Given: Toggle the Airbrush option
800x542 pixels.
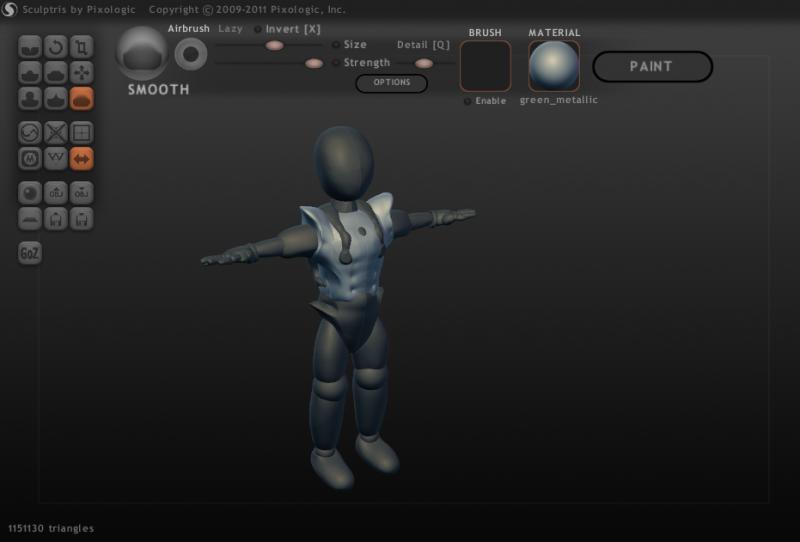Looking at the screenshot, I should (x=189, y=29).
